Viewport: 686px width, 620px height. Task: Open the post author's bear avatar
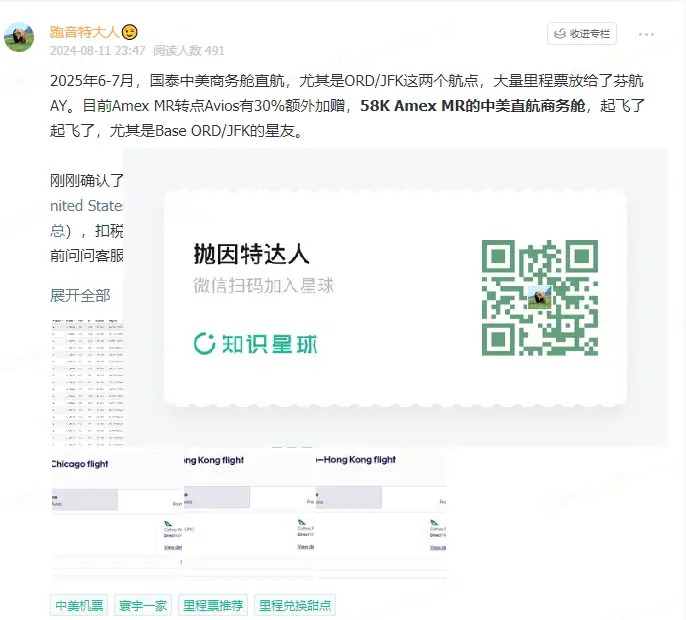(19, 37)
